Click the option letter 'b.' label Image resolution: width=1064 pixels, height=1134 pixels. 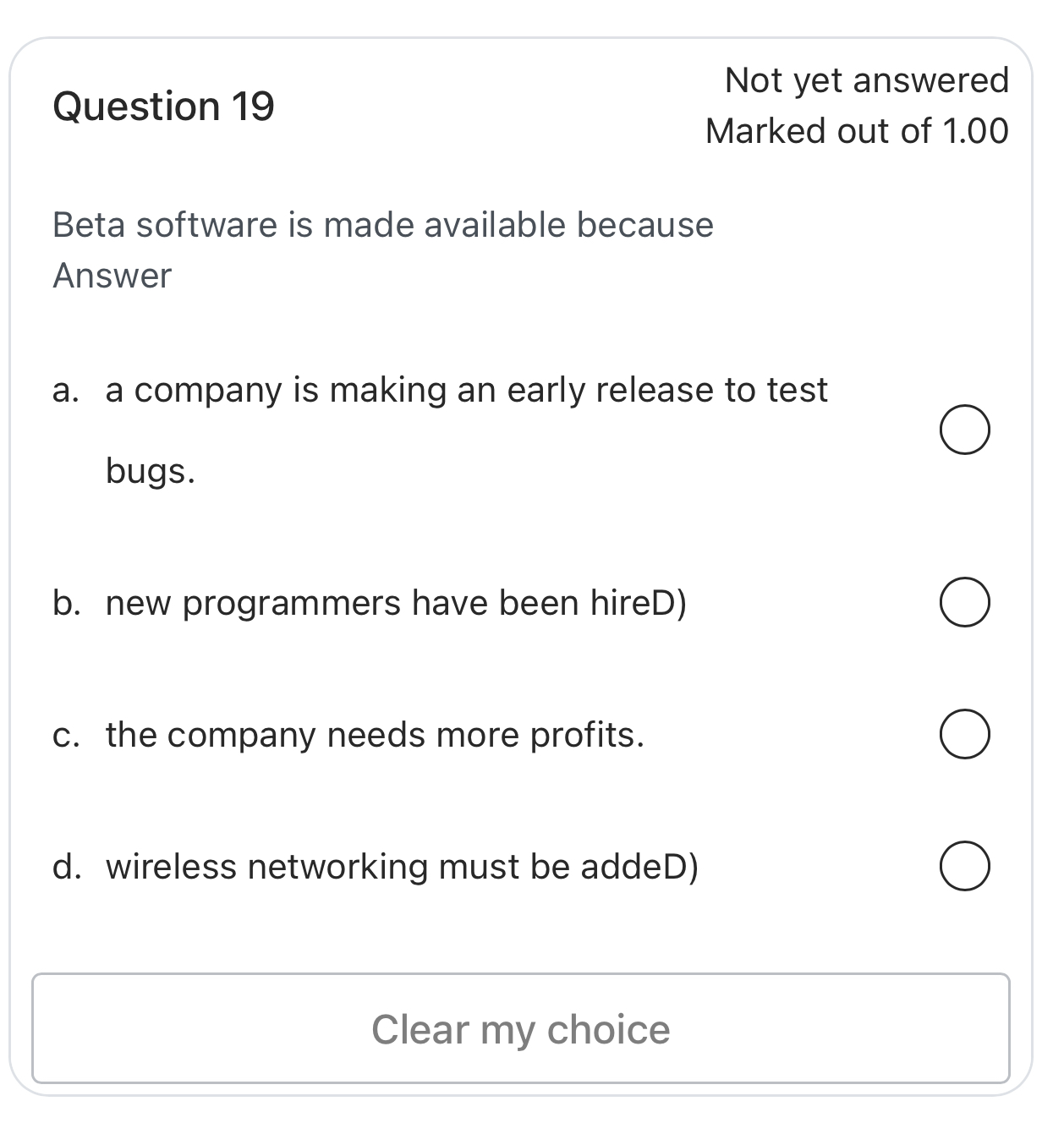(x=66, y=602)
